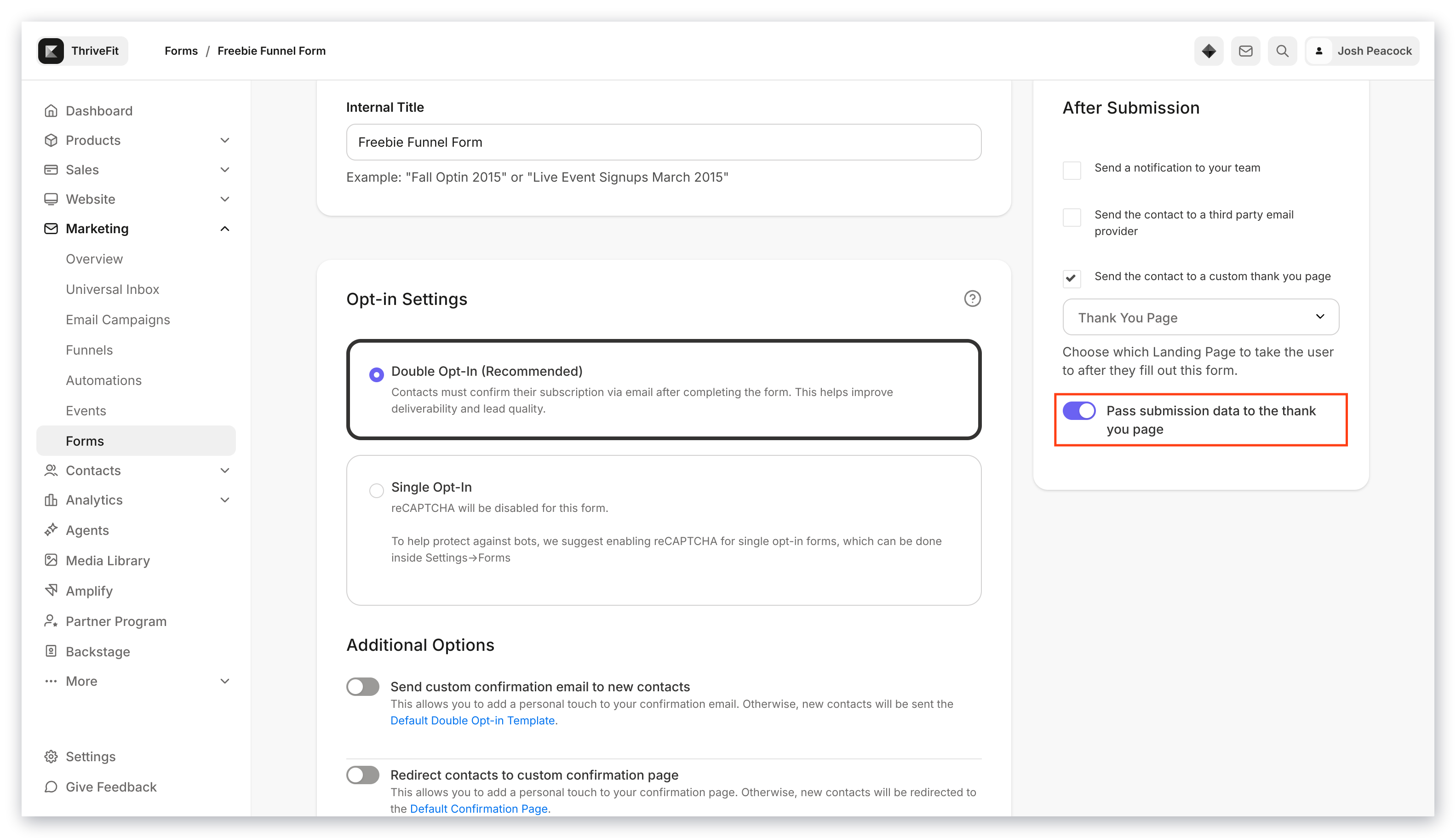The image size is (1456, 838).
Task: Click the Backstage label in sidebar
Action: [98, 652]
